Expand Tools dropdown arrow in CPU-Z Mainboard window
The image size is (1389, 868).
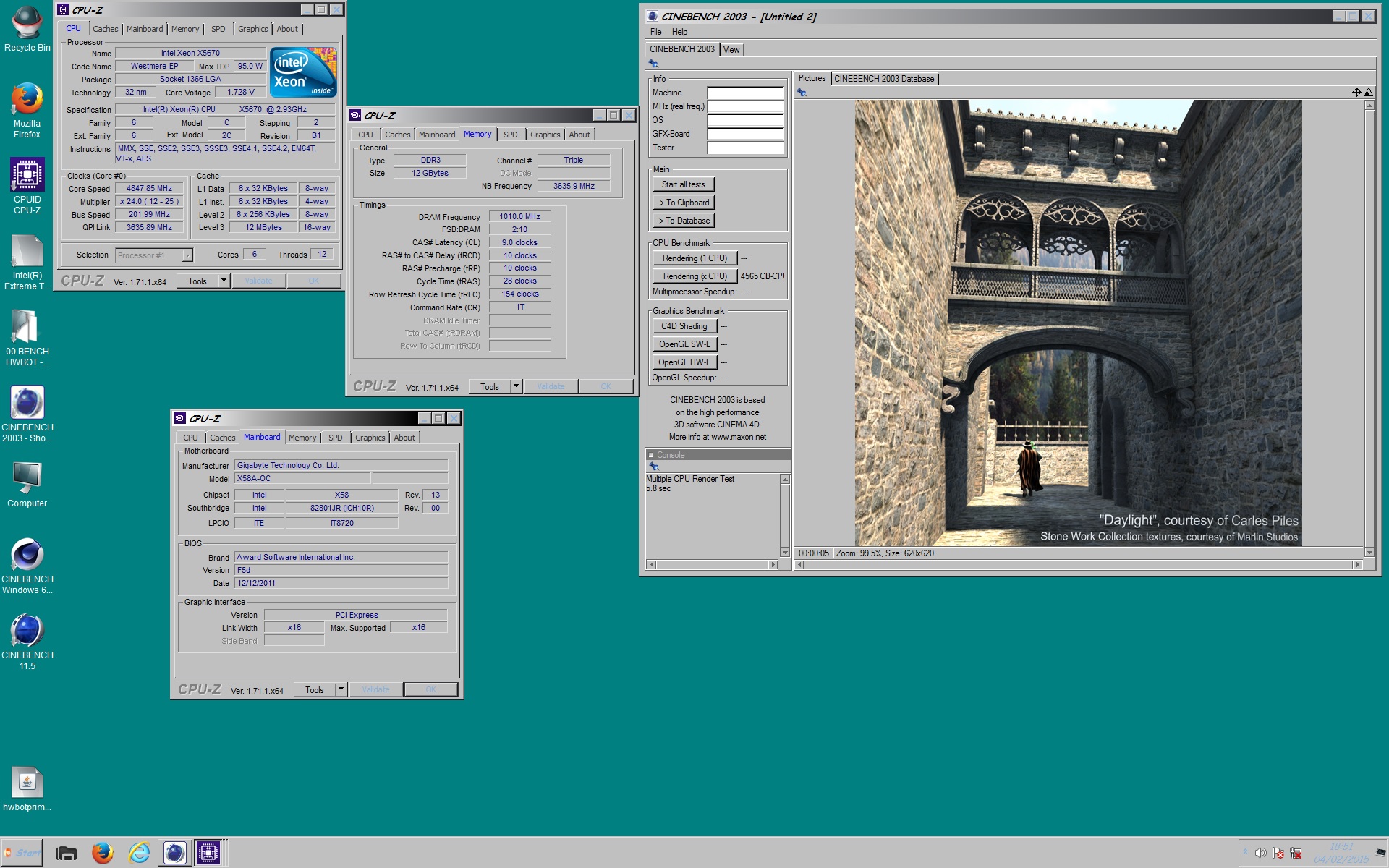click(341, 689)
